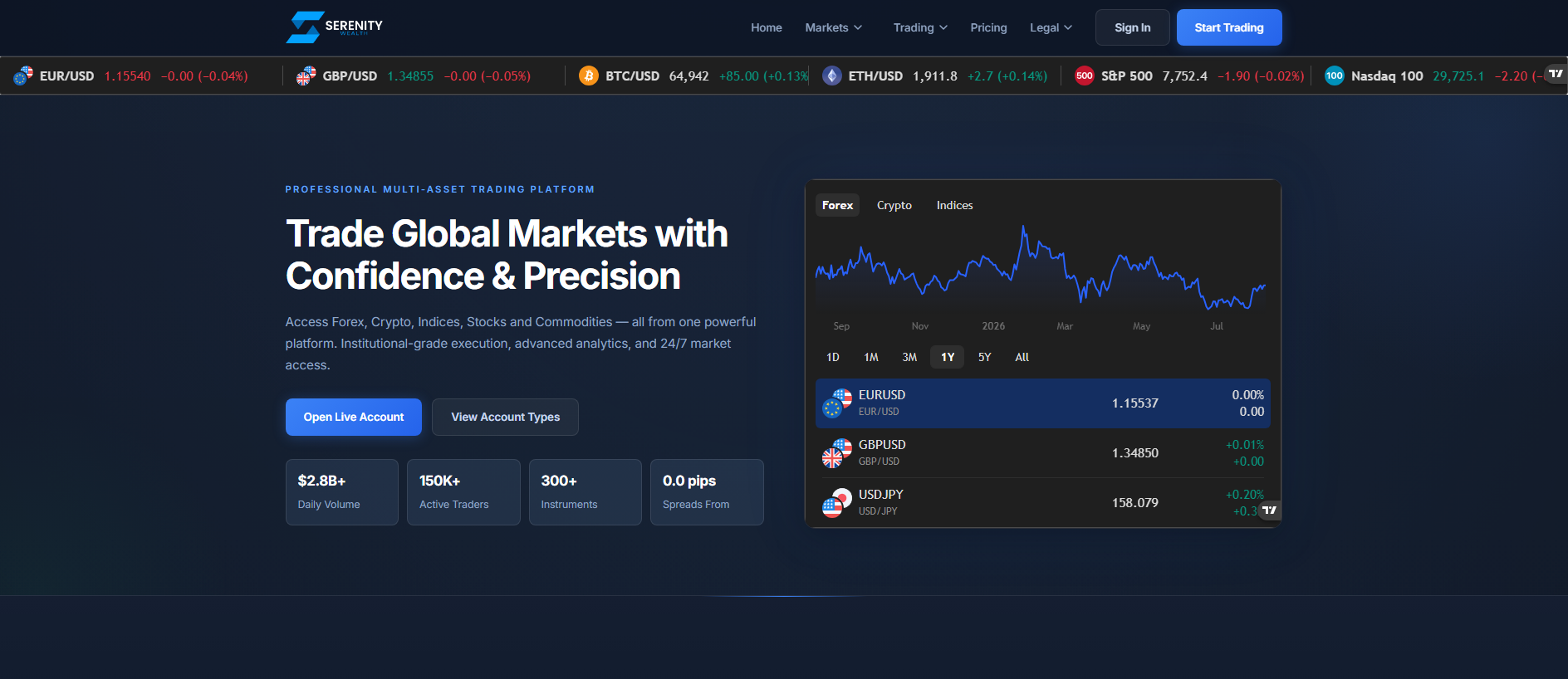Expand the Markets dropdown menu

pos(834,27)
